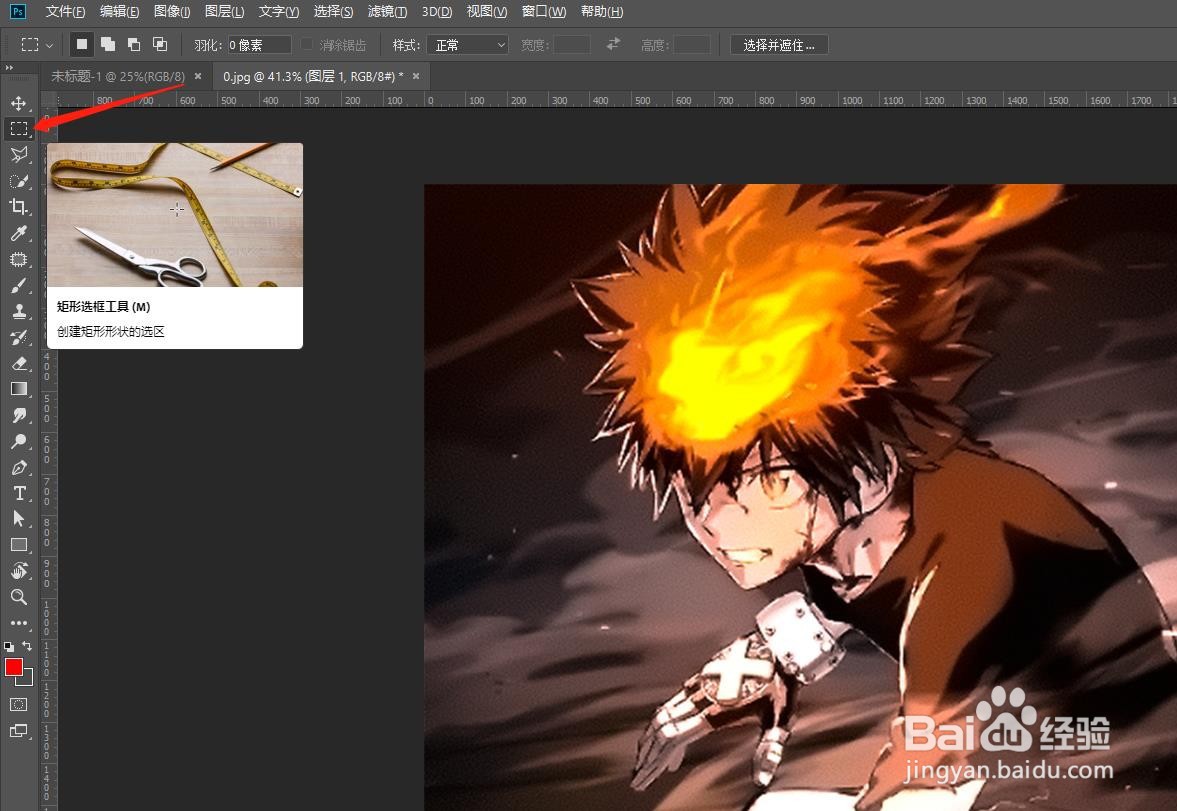Open the 滤镜(T) menu
Viewport: 1177px width, 811px height.
click(x=387, y=11)
